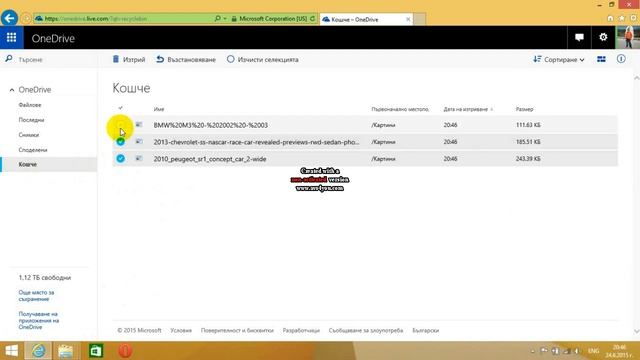Sort by Първоначално местопо... column header
640x360 pixels.
pyautogui.click(x=400, y=109)
